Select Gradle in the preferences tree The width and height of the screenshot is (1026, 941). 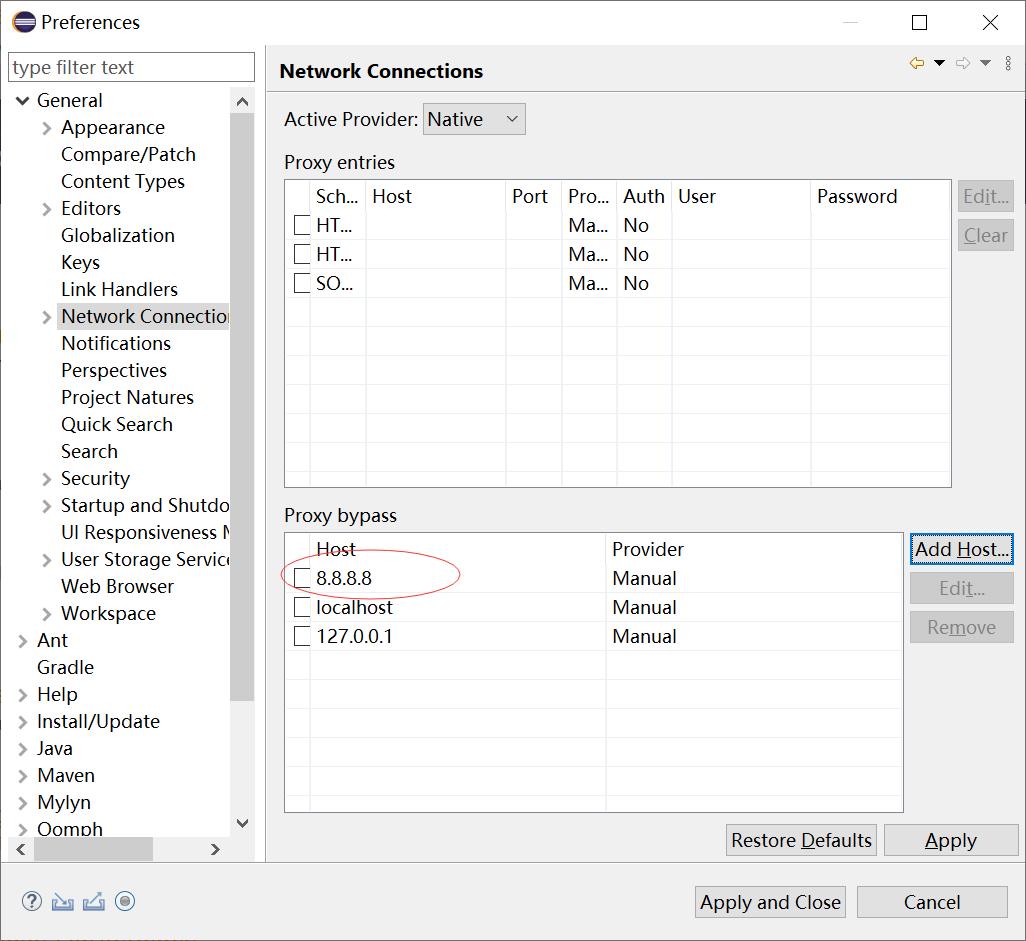click(65, 667)
